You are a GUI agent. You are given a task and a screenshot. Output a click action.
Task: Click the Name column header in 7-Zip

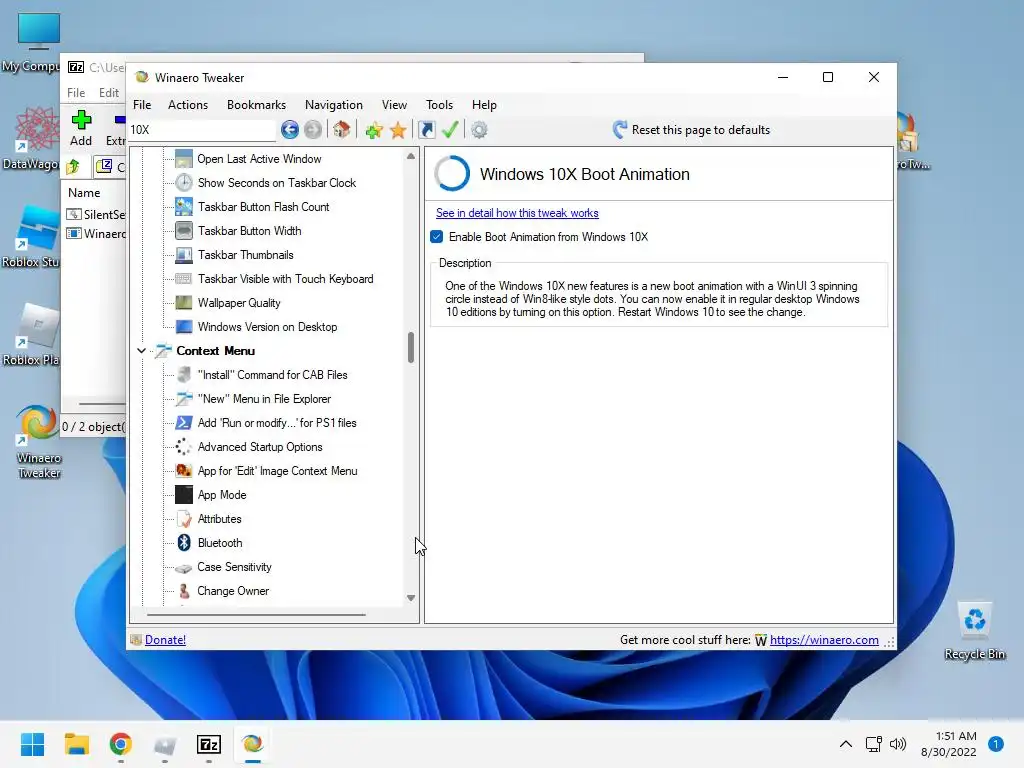84,193
